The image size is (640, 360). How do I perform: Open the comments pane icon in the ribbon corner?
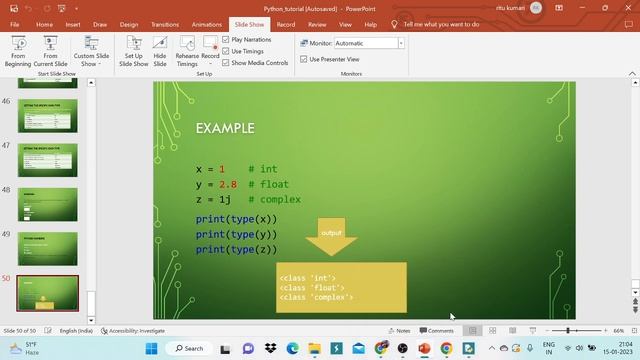[629, 24]
